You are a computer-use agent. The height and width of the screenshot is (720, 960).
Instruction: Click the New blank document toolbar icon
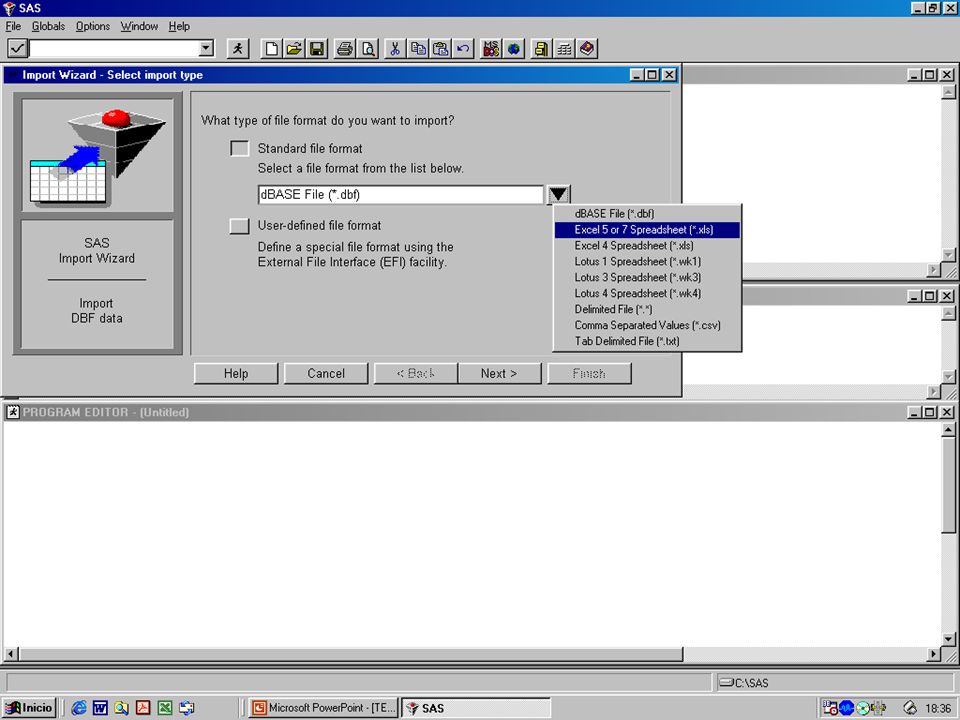point(271,48)
